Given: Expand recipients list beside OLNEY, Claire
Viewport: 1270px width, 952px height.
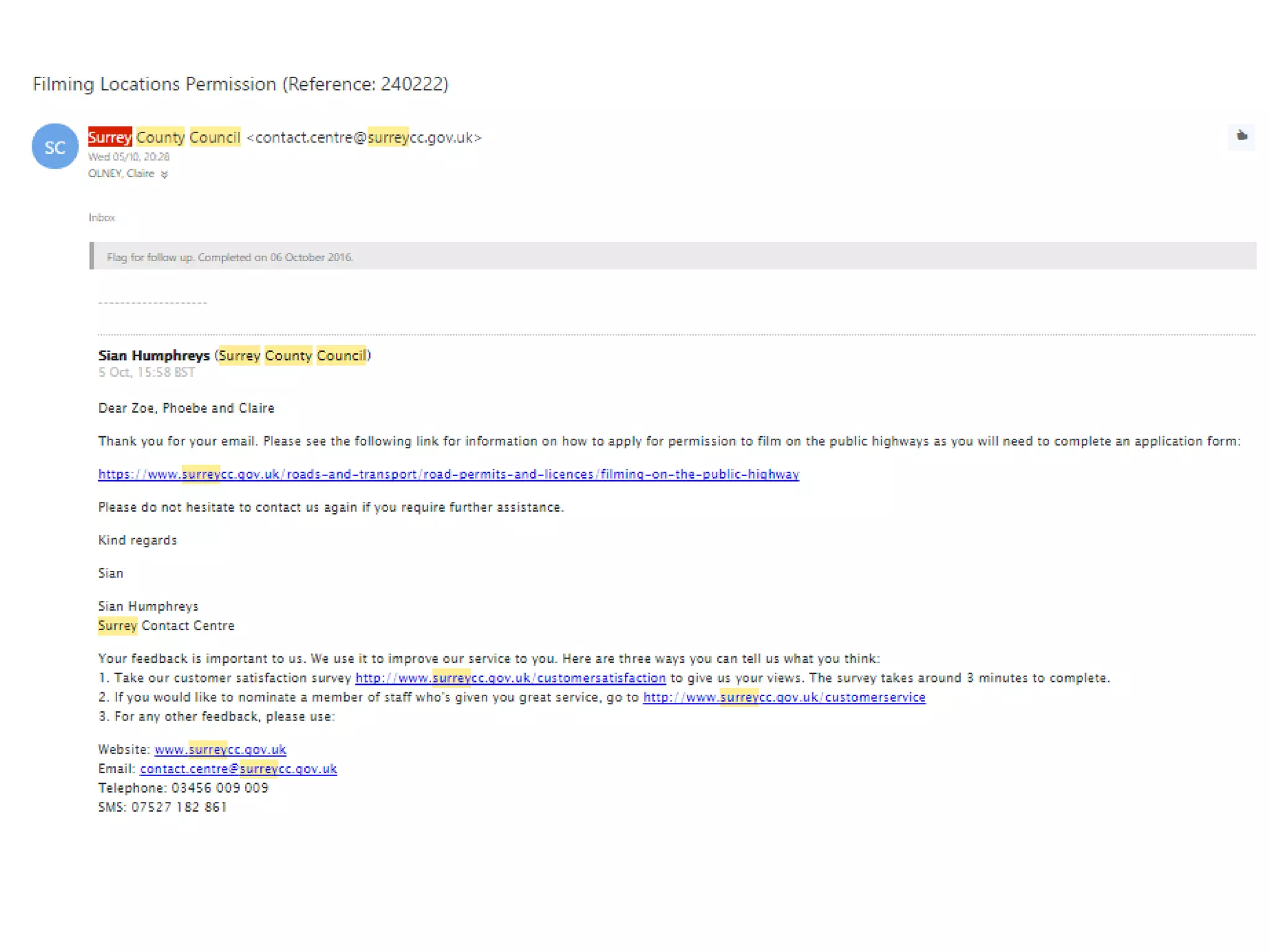Looking at the screenshot, I should point(164,175).
